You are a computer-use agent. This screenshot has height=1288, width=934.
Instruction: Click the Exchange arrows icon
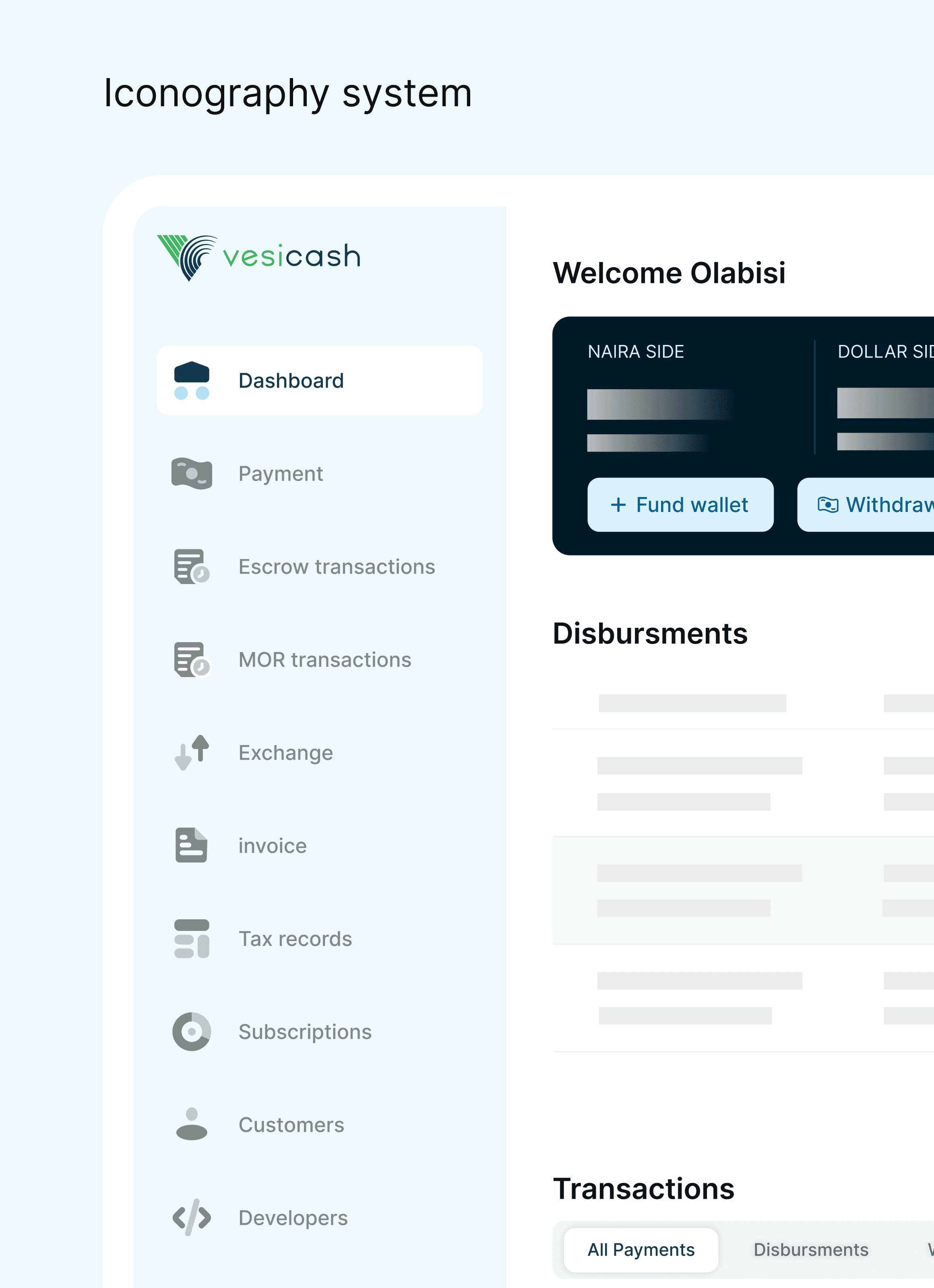[x=192, y=752]
